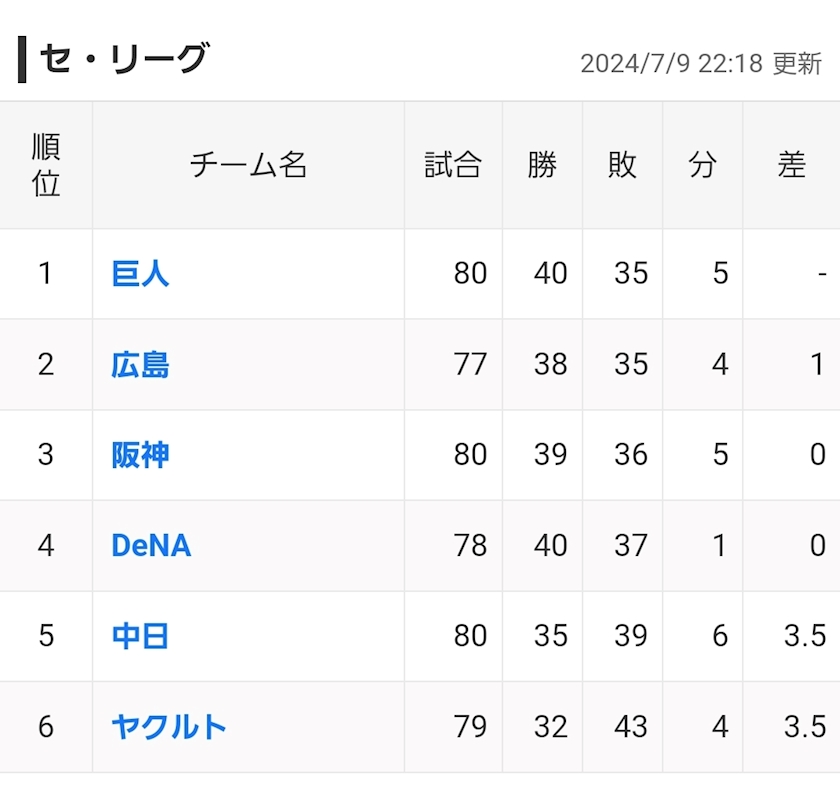This screenshot has height=788, width=840.
Task: Click 広島's wins value 38
Action: tap(550, 364)
